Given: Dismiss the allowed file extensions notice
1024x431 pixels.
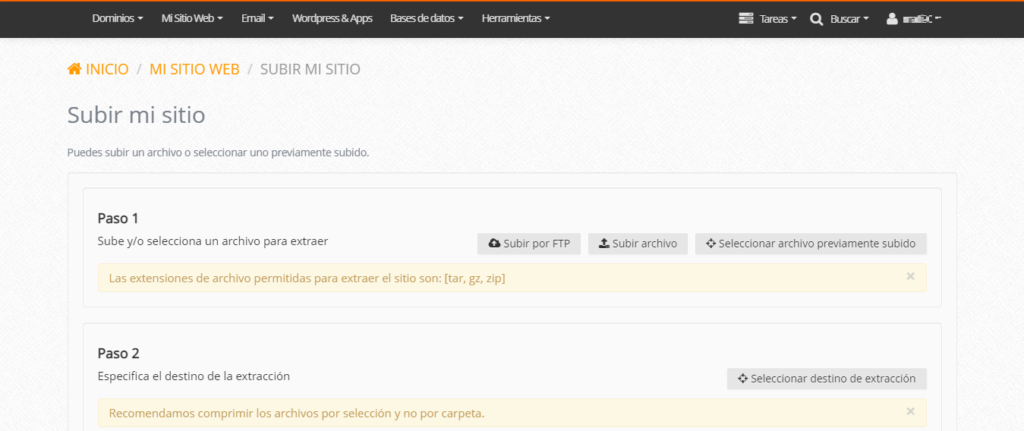Looking at the screenshot, I should [x=910, y=276].
